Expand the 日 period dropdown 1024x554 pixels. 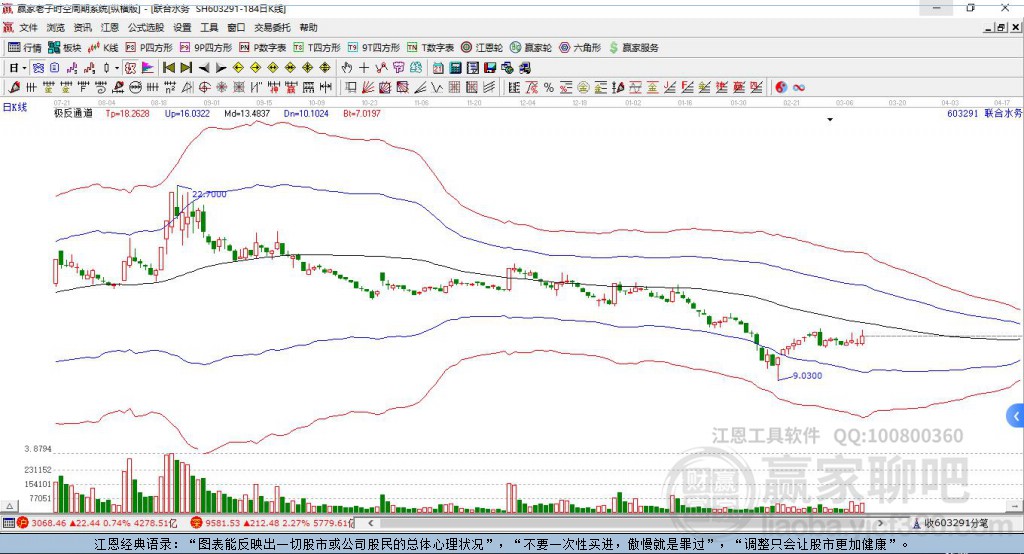24,68
